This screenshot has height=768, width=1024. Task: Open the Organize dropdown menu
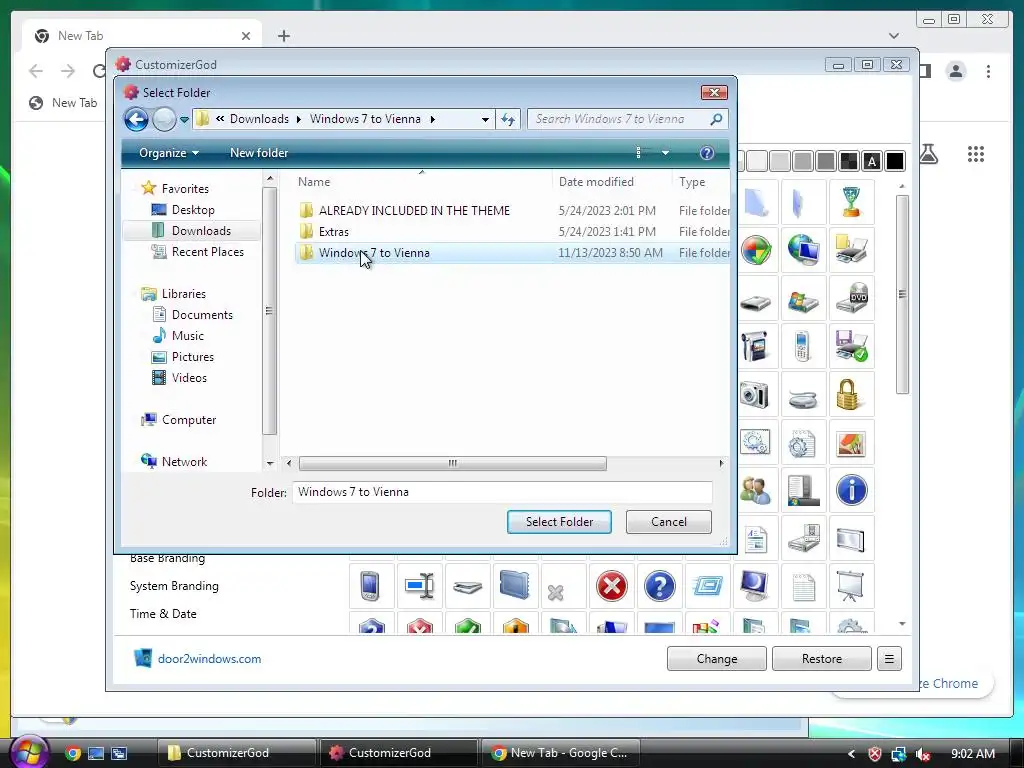(x=168, y=153)
